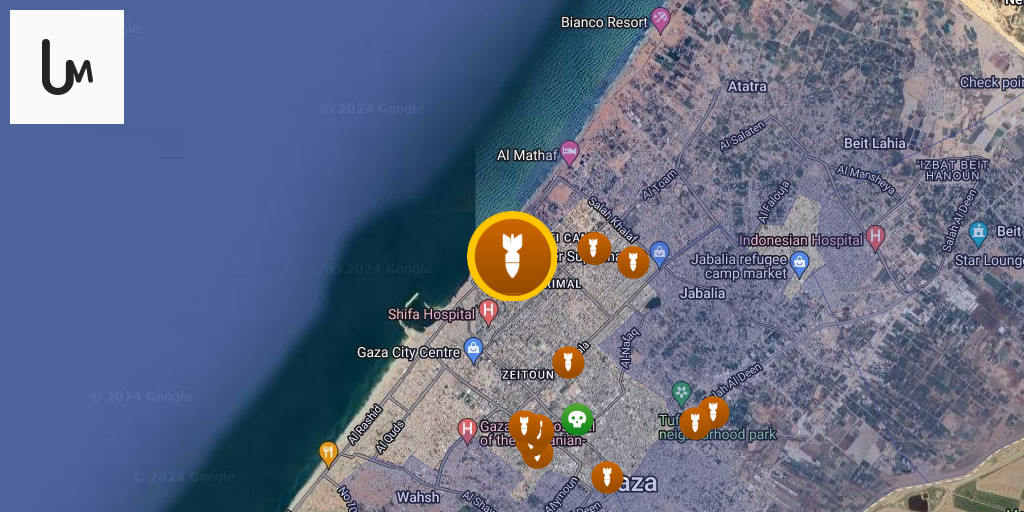The width and height of the screenshot is (1024, 512).
Task: Select the bomb marker near Zeitoun label
Action: point(568,362)
